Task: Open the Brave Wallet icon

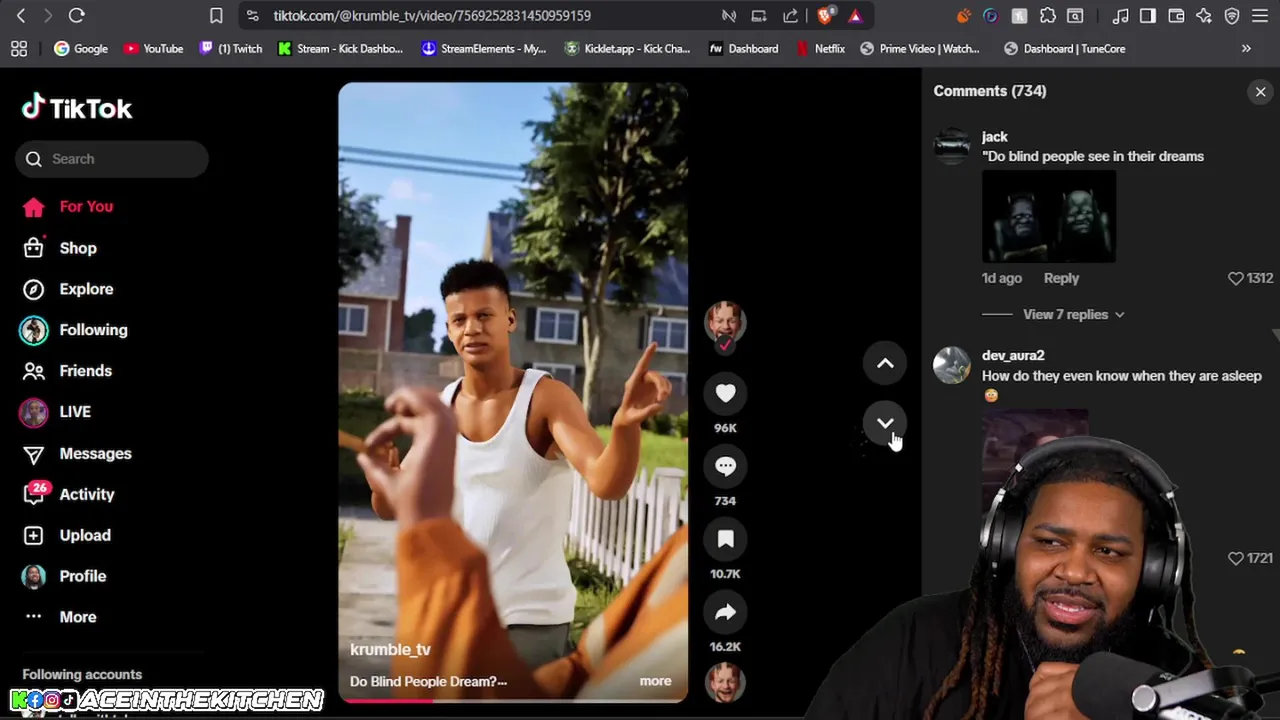Action: coord(1176,15)
